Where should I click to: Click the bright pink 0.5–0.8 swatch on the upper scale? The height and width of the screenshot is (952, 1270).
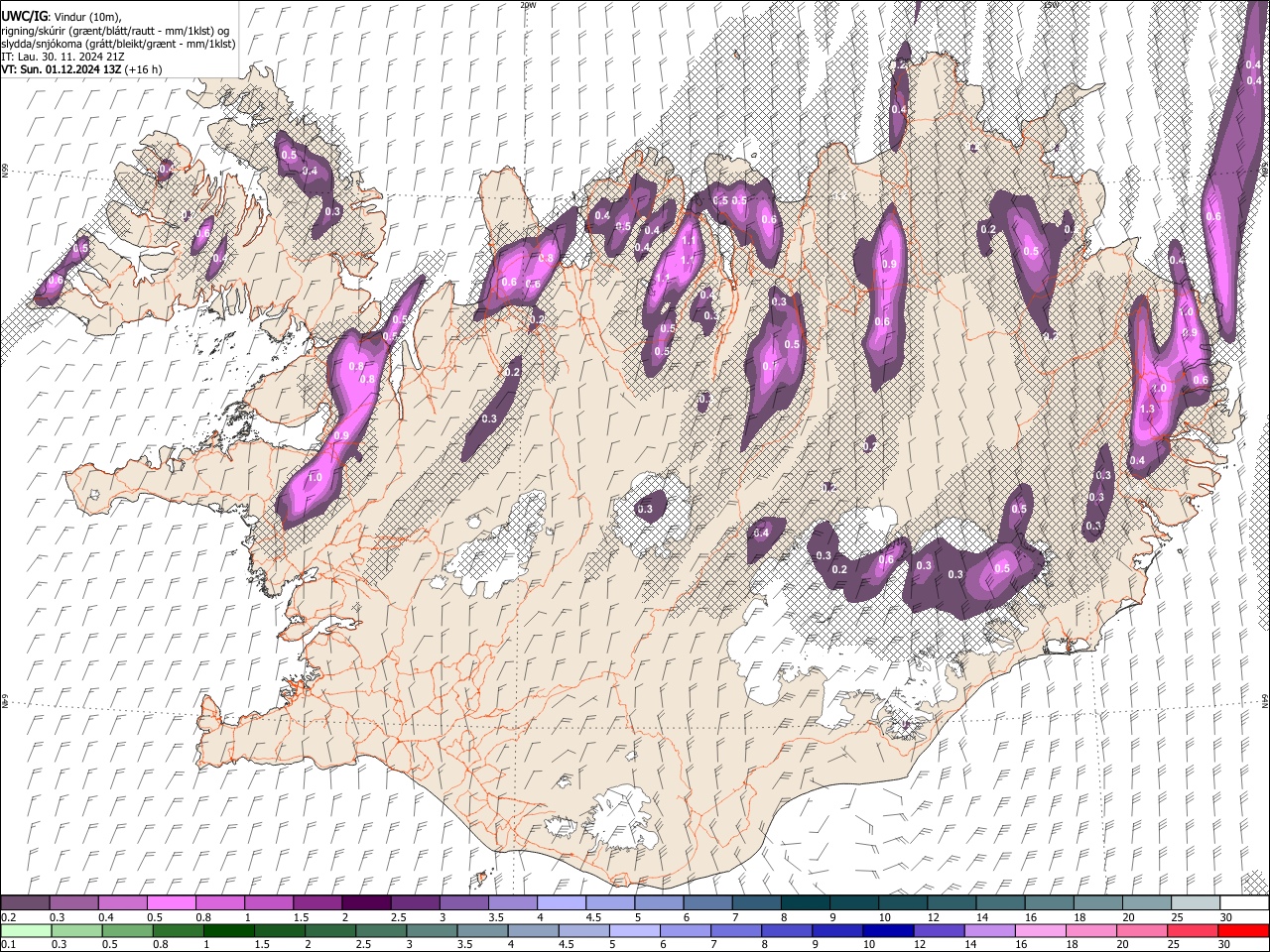click(171, 903)
